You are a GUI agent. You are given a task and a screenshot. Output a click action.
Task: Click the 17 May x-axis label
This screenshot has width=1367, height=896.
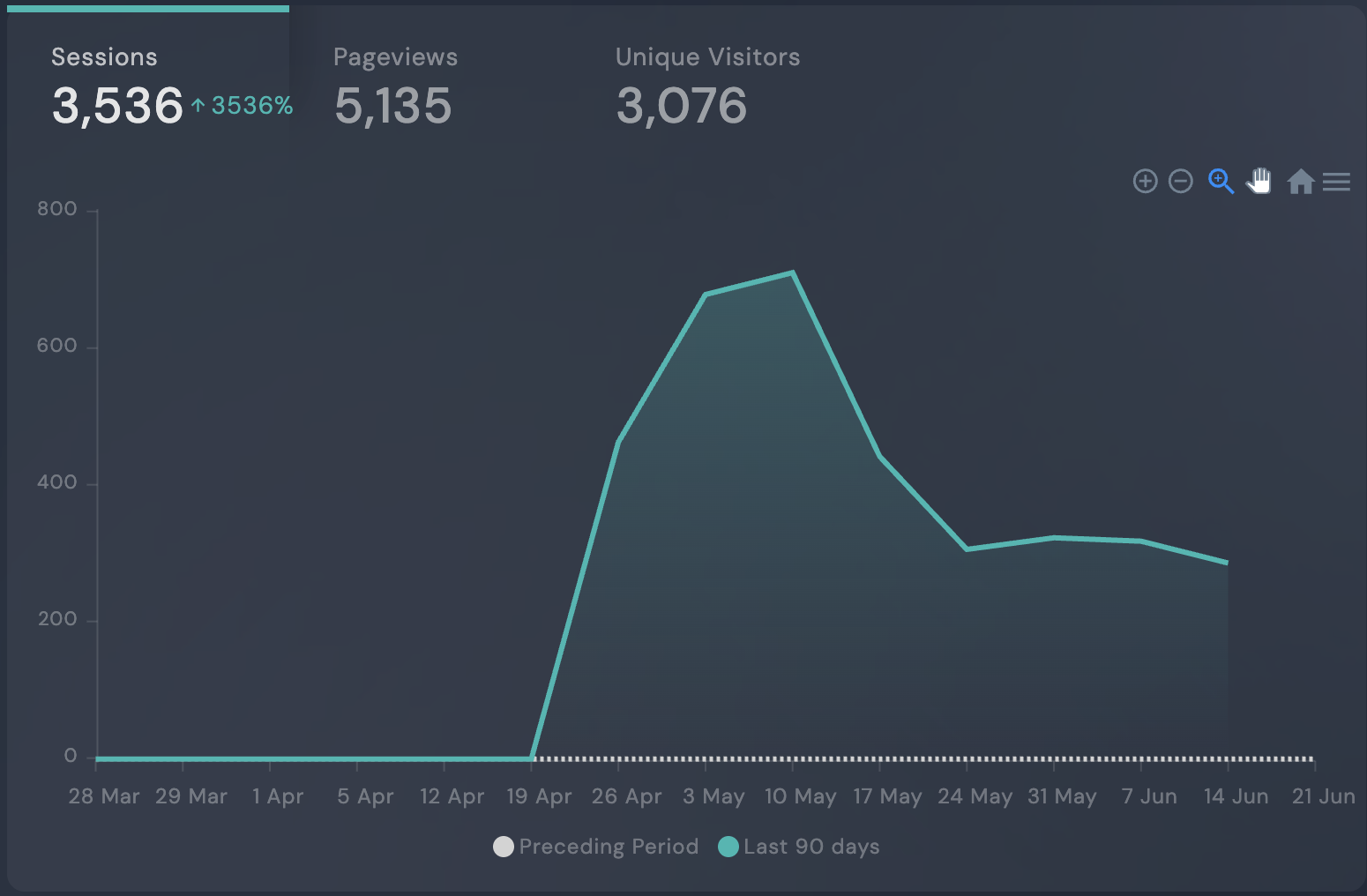[887, 796]
